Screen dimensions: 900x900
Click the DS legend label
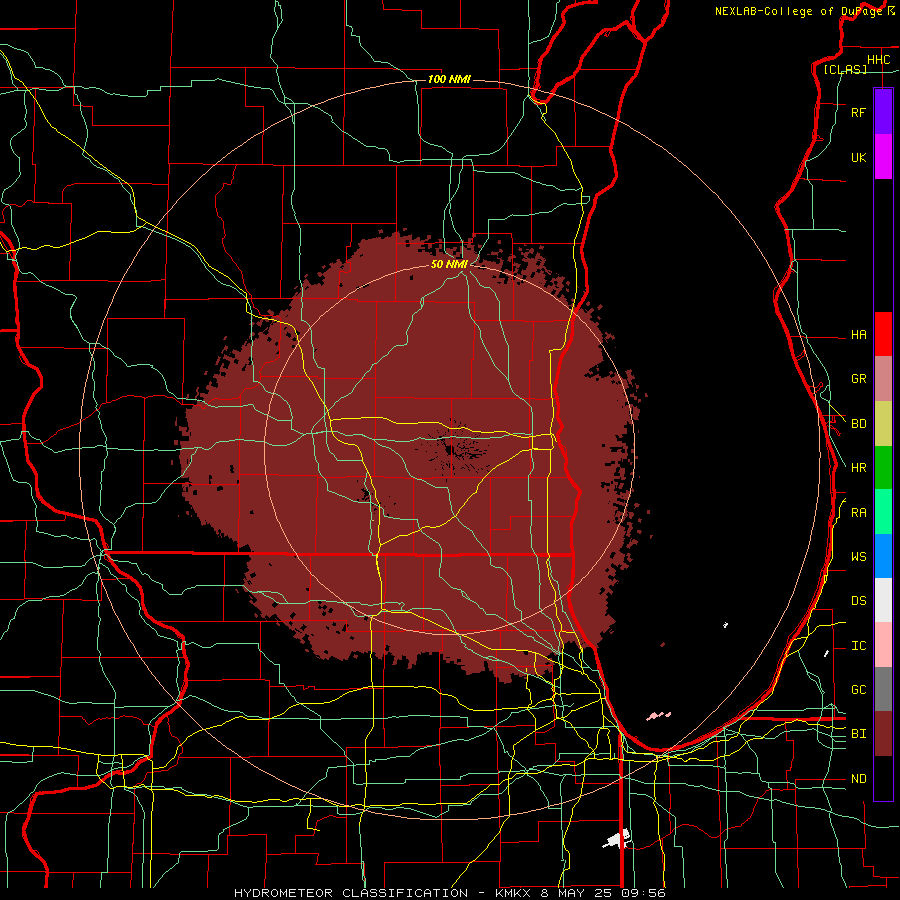click(x=858, y=600)
